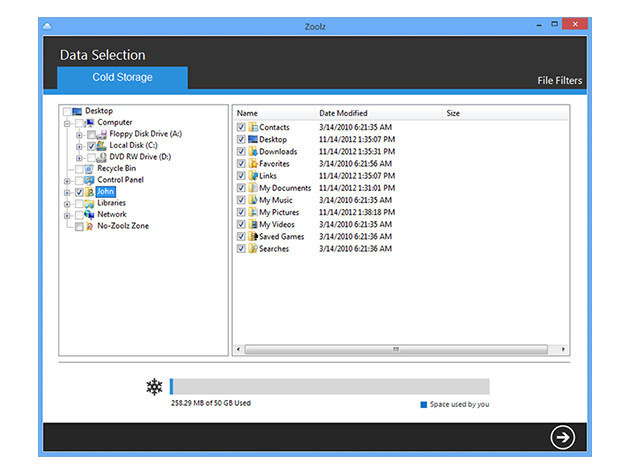Click the DVD RW Drive (D:) icon
Screen dimensions: 630x473
tap(103, 158)
